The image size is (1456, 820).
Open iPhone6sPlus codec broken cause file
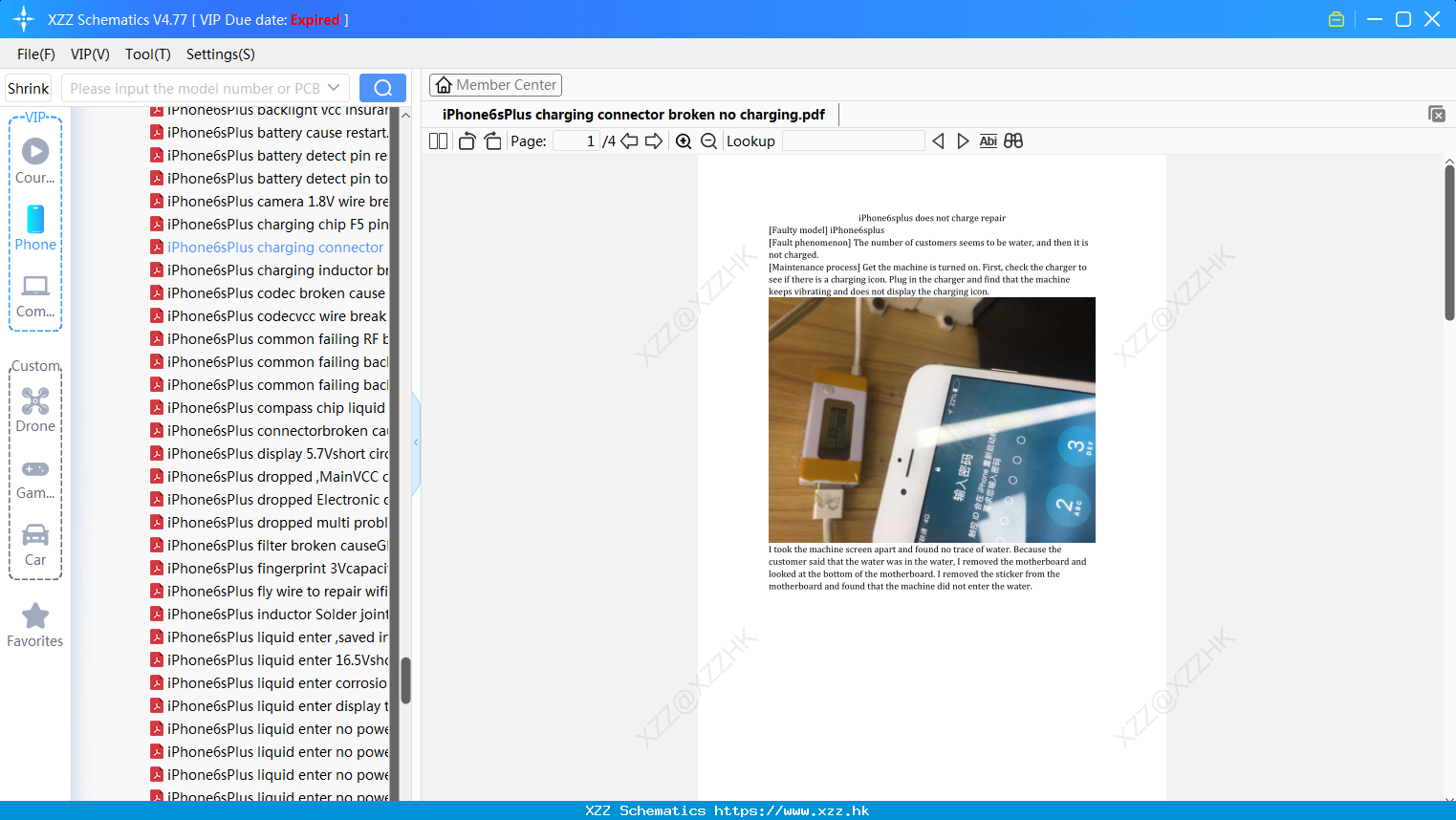[x=269, y=293]
